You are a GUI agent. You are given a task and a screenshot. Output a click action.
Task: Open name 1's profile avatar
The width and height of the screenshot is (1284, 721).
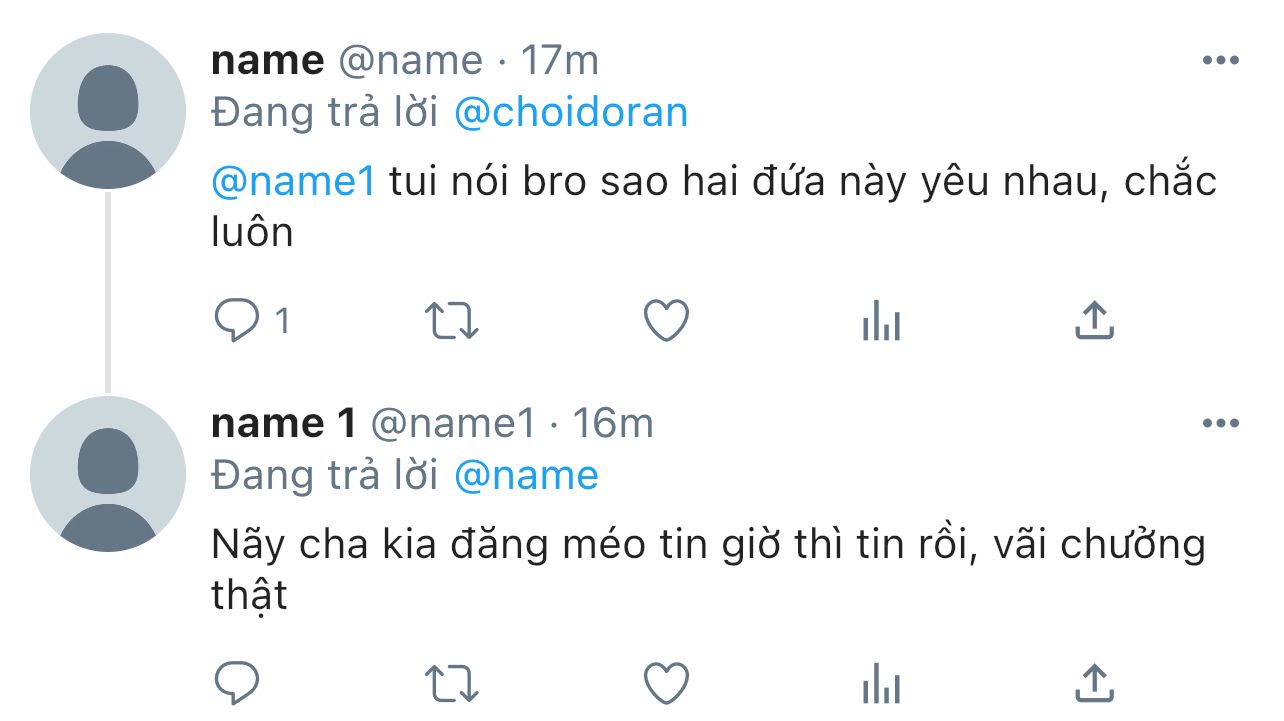108,474
